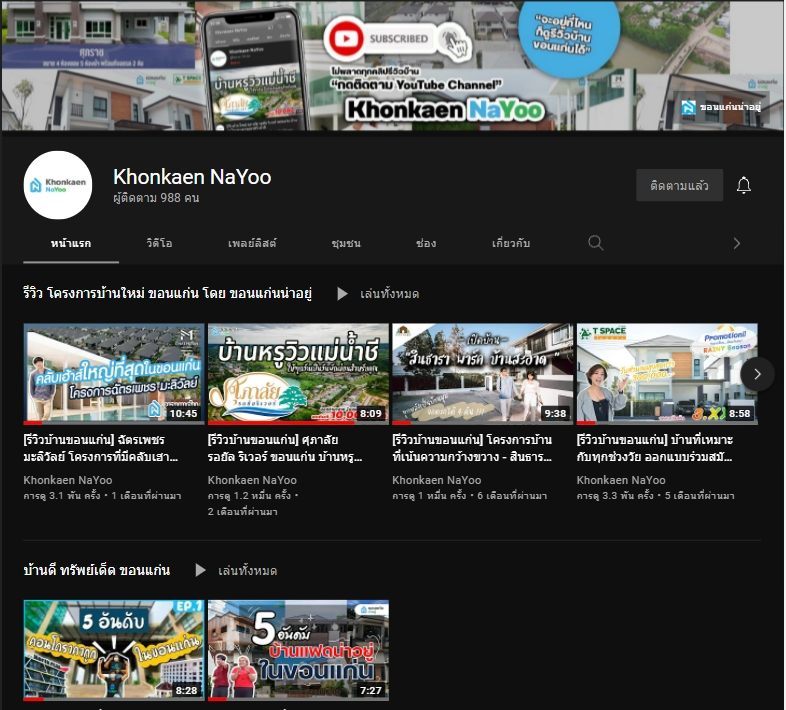Screen dimensions: 786x710
Task: Click subscriber count ผู้ติดตาม 988 คน
Action: [x=156, y=198]
